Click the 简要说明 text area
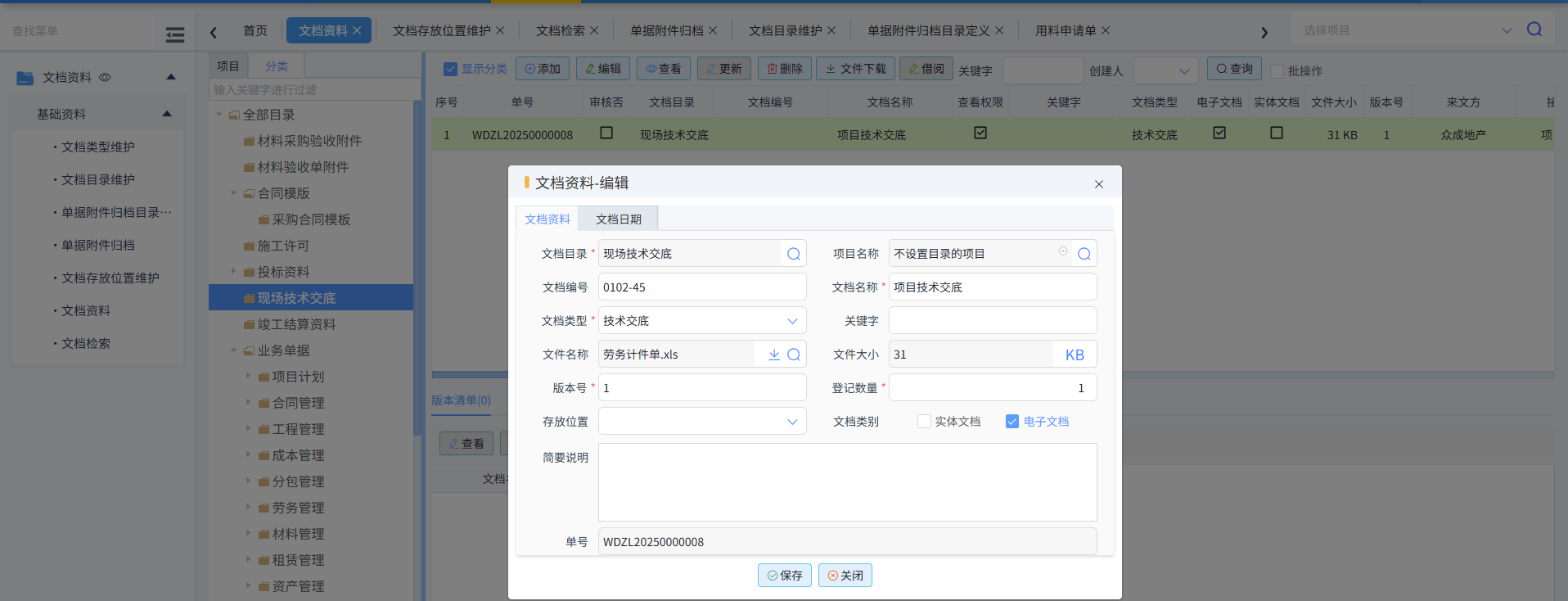This screenshot has height=601, width=1568. tap(847, 482)
